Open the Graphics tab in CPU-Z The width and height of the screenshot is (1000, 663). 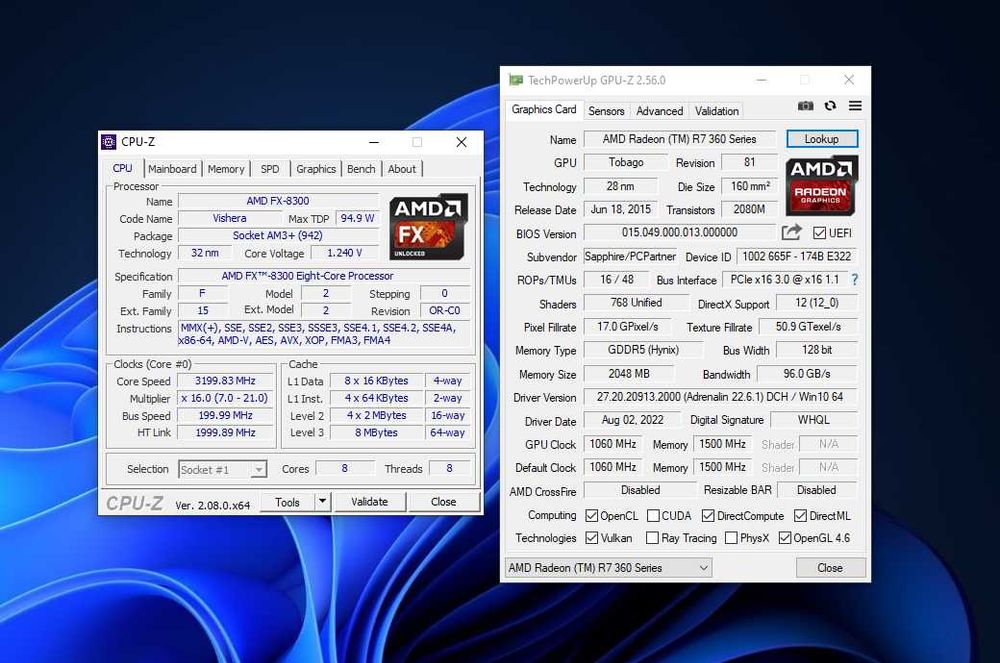point(316,169)
